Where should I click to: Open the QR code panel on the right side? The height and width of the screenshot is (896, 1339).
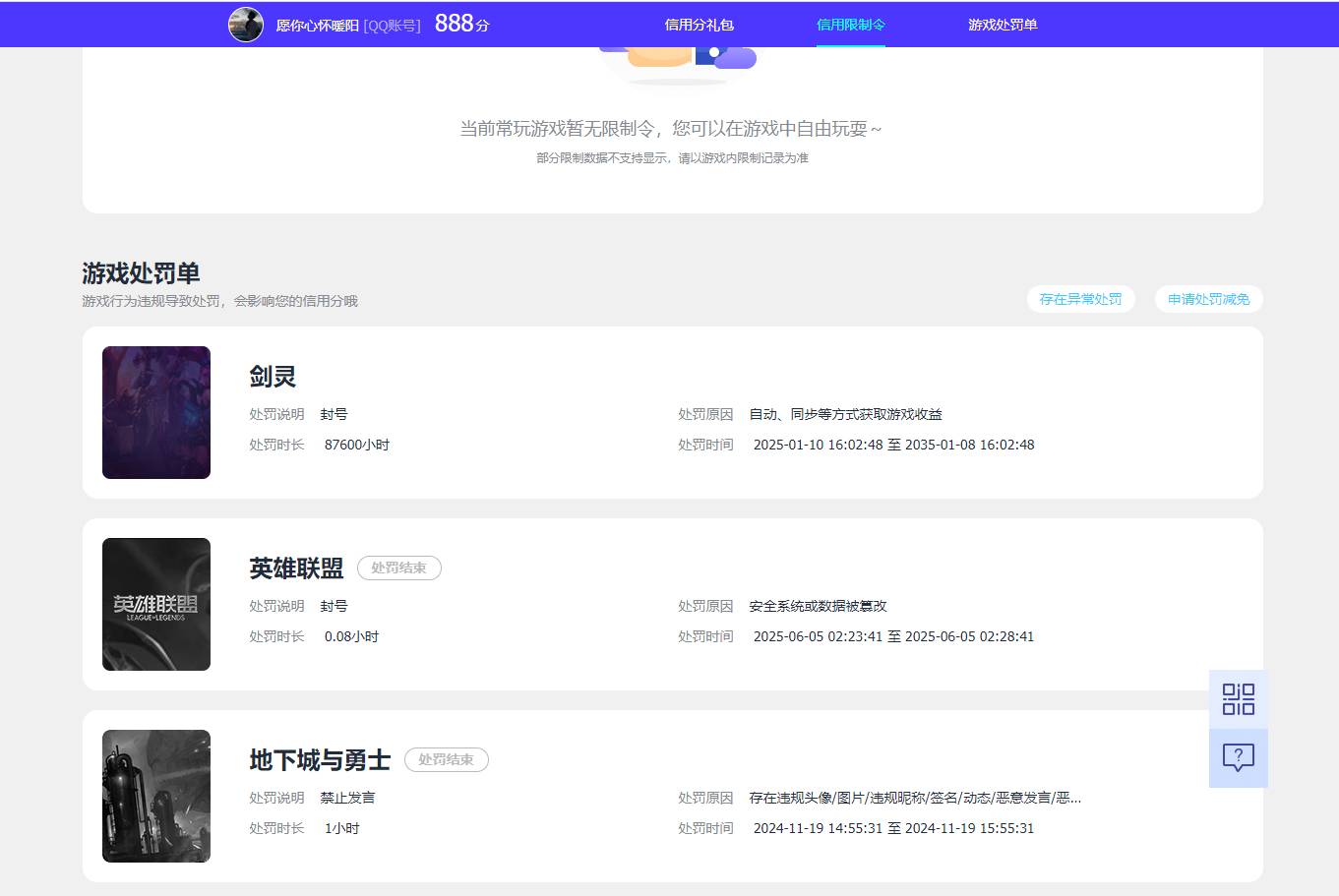coord(1238,699)
